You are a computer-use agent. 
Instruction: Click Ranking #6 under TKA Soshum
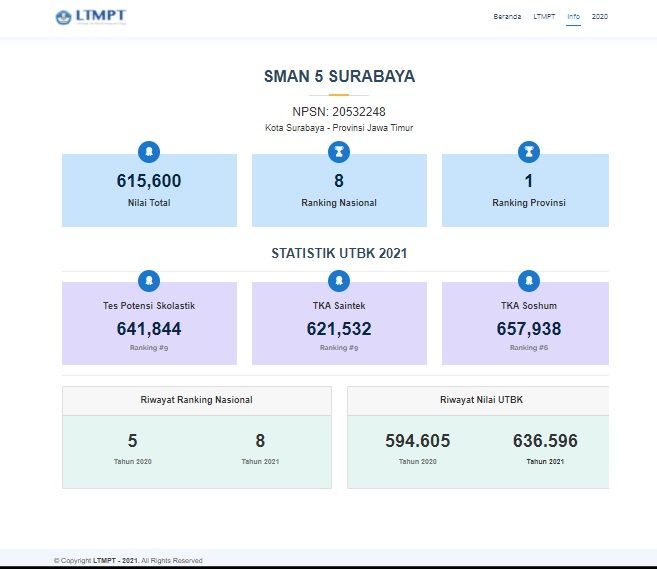click(x=529, y=348)
